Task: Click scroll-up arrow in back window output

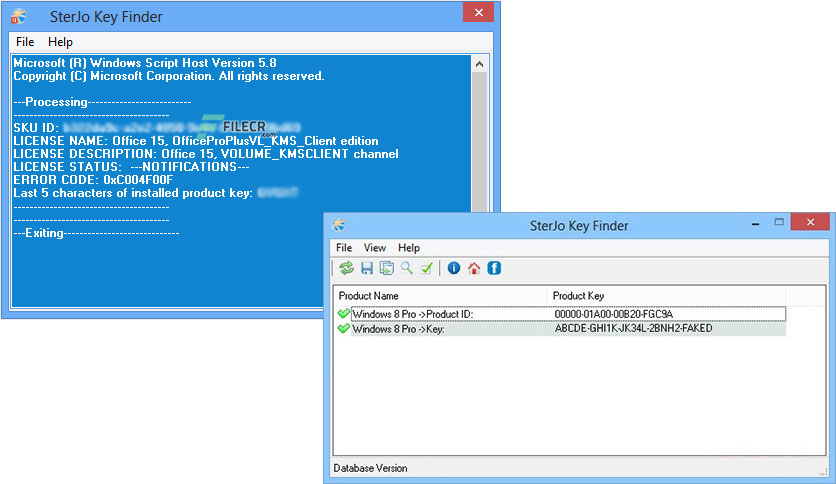Action: 479,64
